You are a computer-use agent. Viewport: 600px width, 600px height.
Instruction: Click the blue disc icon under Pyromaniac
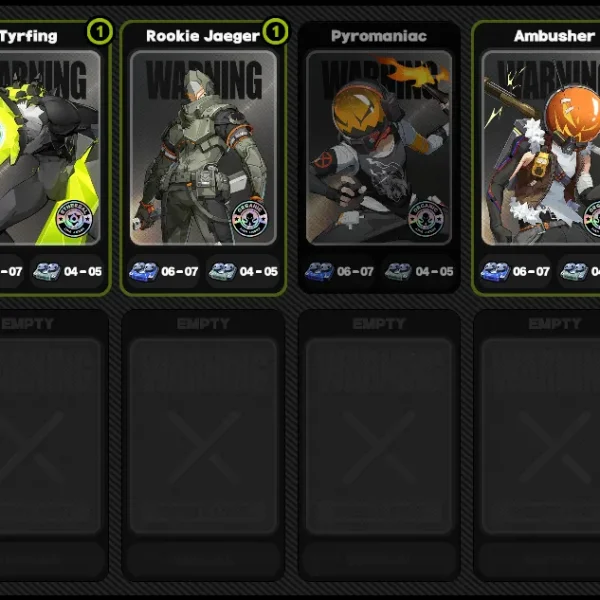pos(320,272)
